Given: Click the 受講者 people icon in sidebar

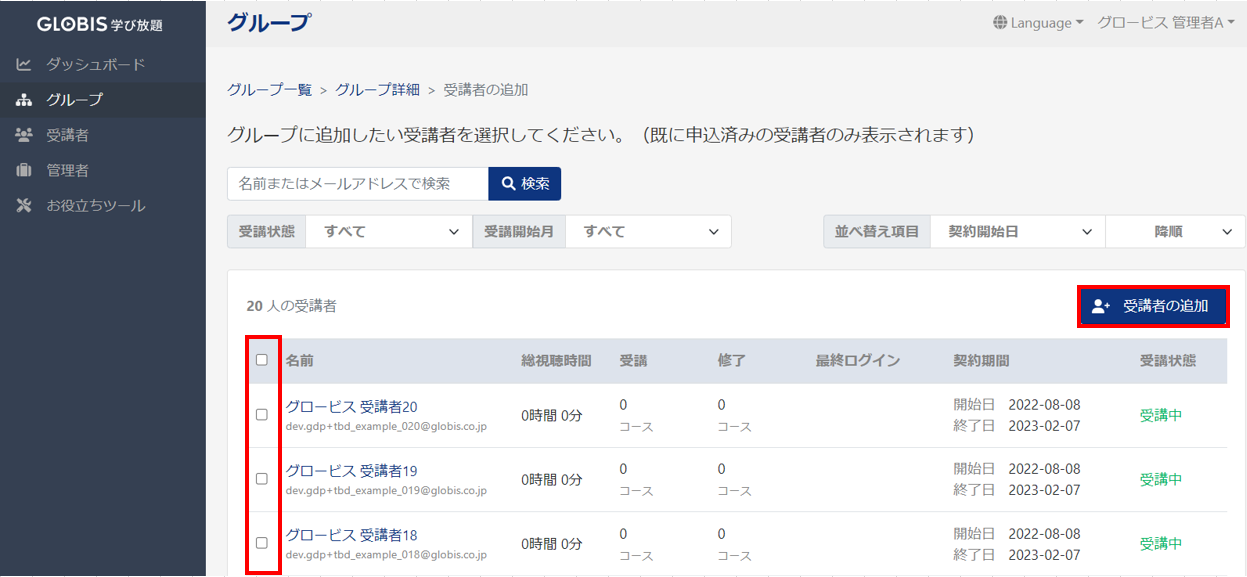Looking at the screenshot, I should point(24,135).
